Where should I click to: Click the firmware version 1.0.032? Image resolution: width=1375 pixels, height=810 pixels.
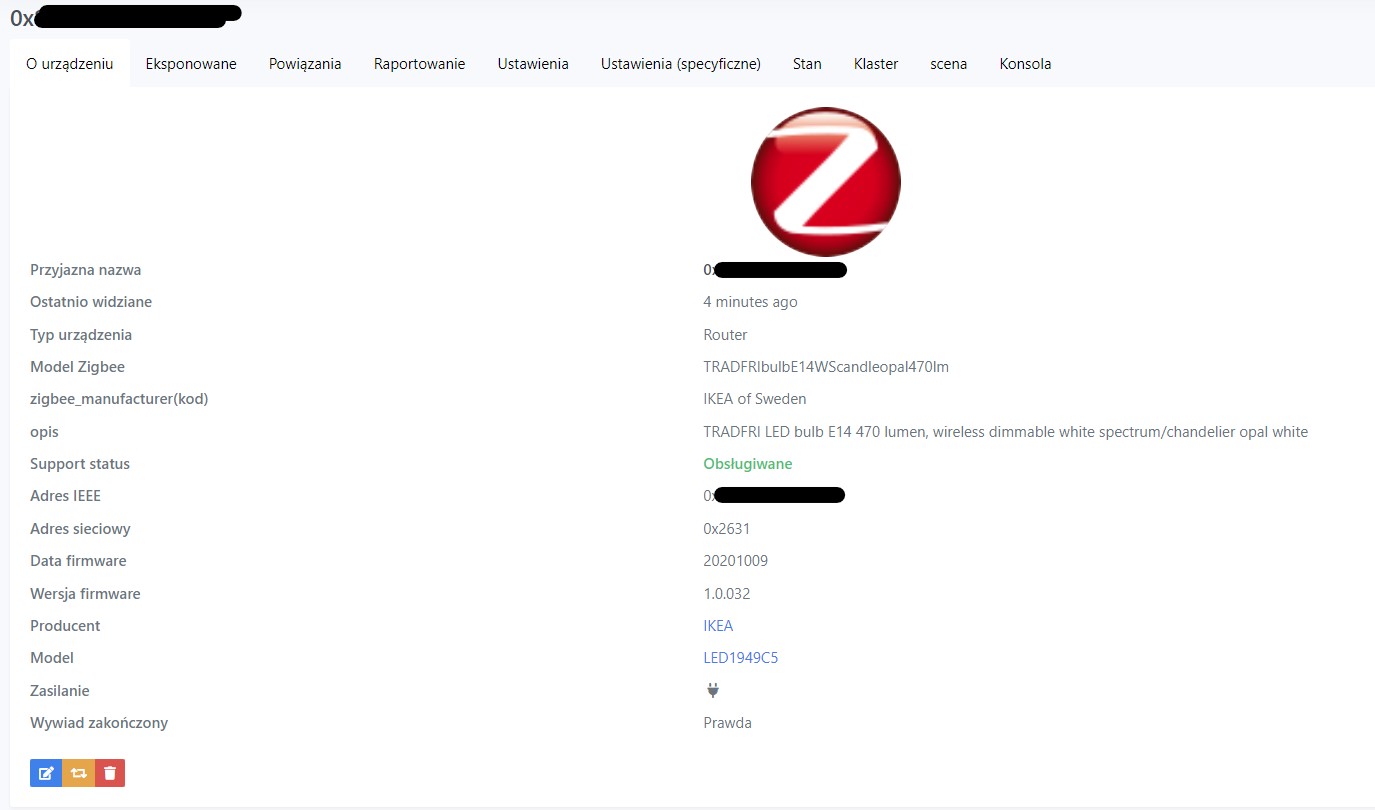tap(727, 594)
